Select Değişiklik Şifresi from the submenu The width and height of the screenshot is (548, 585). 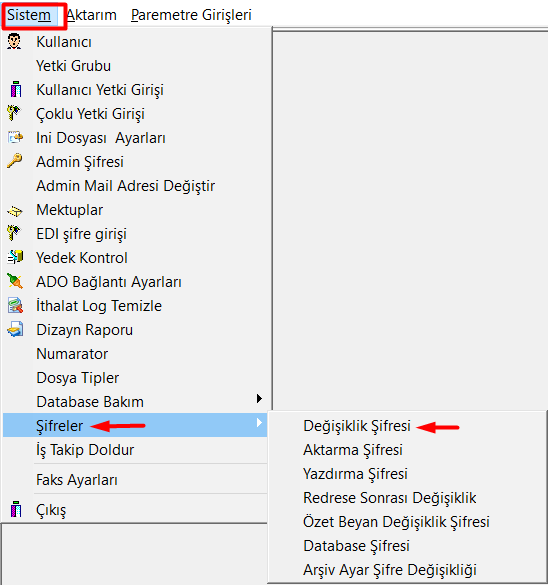tap(357, 426)
